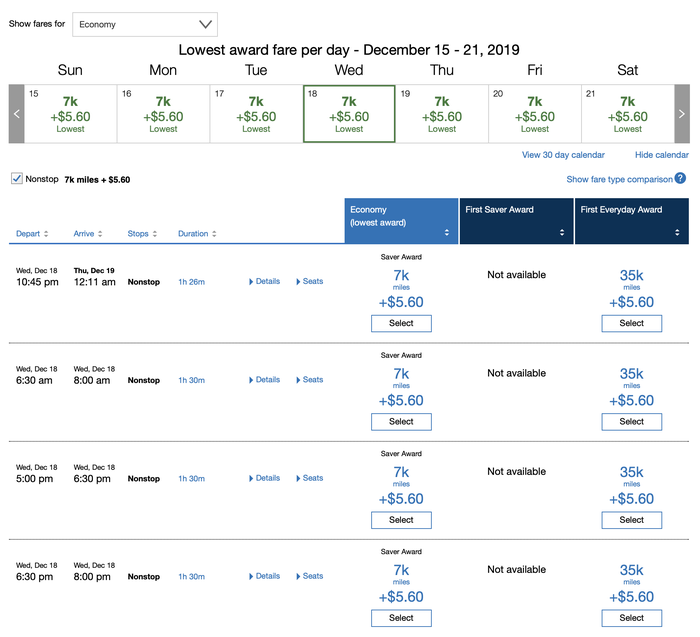Select Wednesday December 18 fare cell
This screenshot has height=637, width=700.
(x=349, y=114)
